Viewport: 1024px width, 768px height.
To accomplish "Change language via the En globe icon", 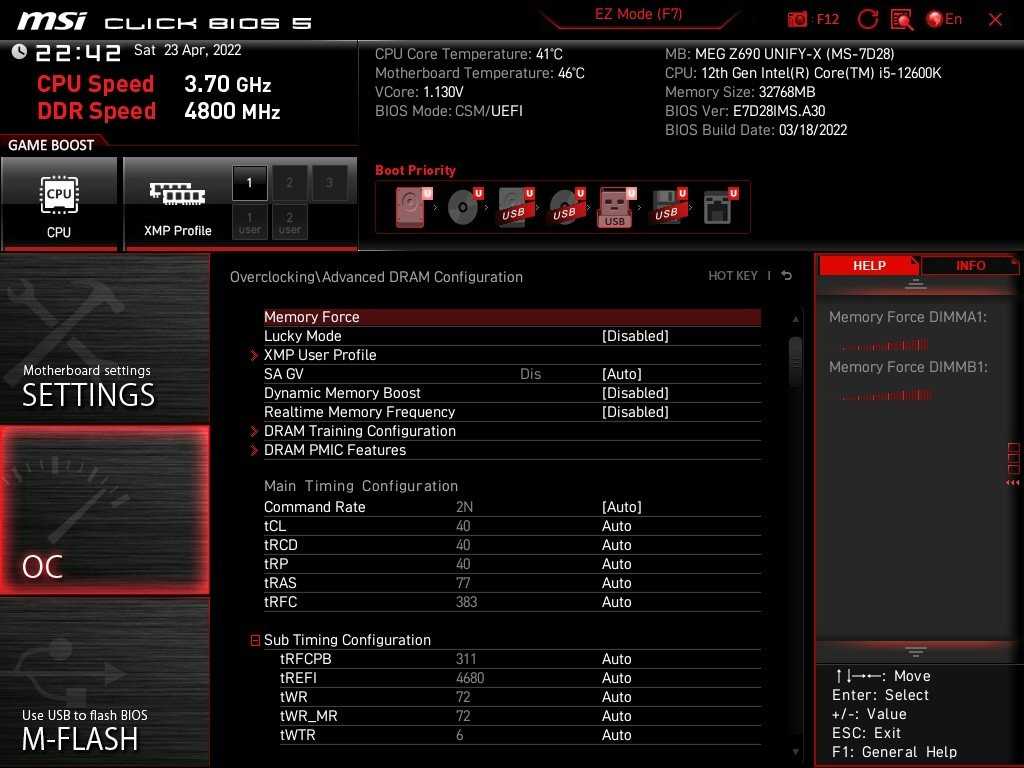I will [x=944, y=19].
